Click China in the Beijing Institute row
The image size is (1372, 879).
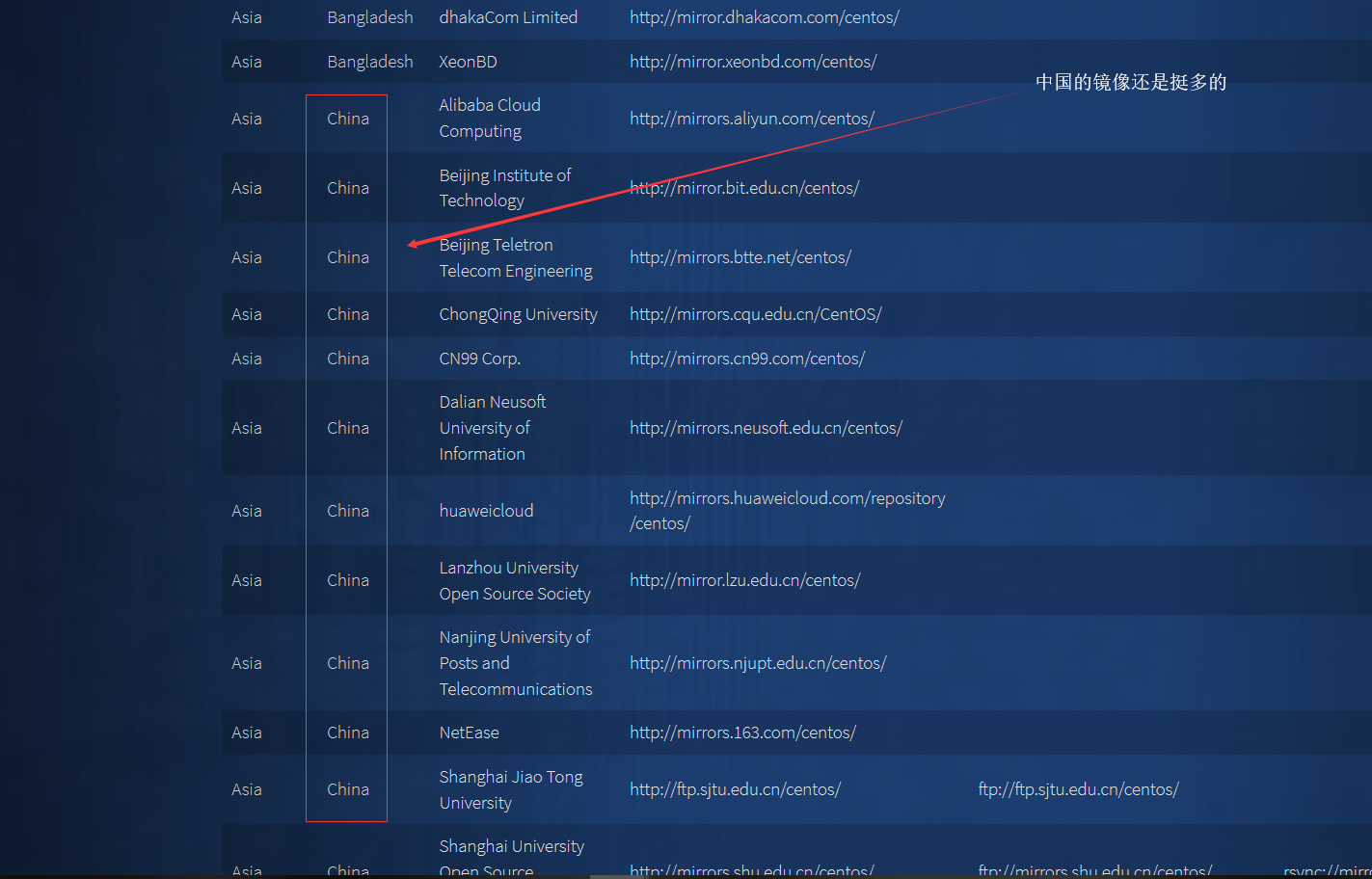coord(348,188)
